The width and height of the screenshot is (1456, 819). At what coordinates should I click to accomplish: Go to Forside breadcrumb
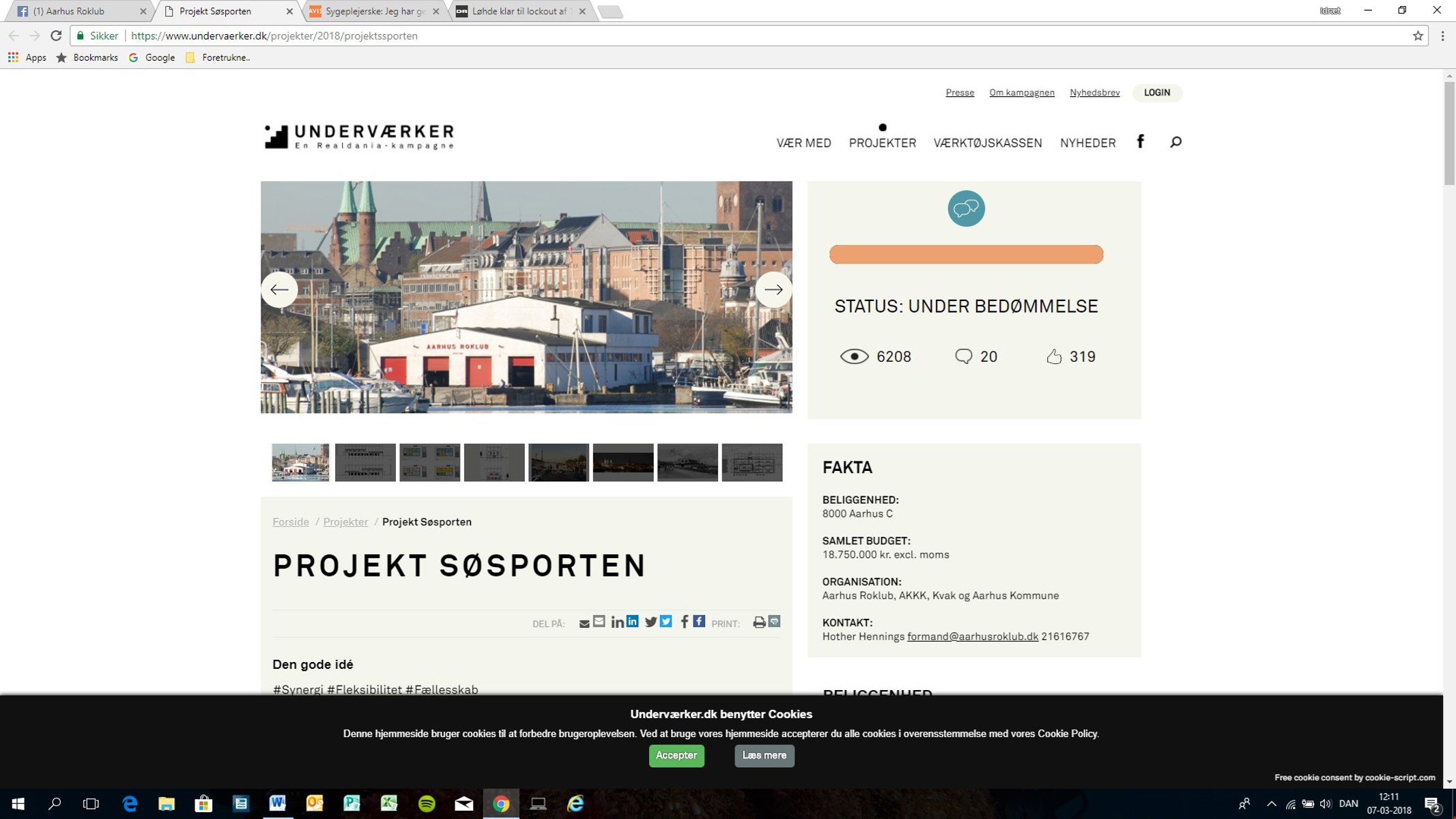tap(291, 522)
